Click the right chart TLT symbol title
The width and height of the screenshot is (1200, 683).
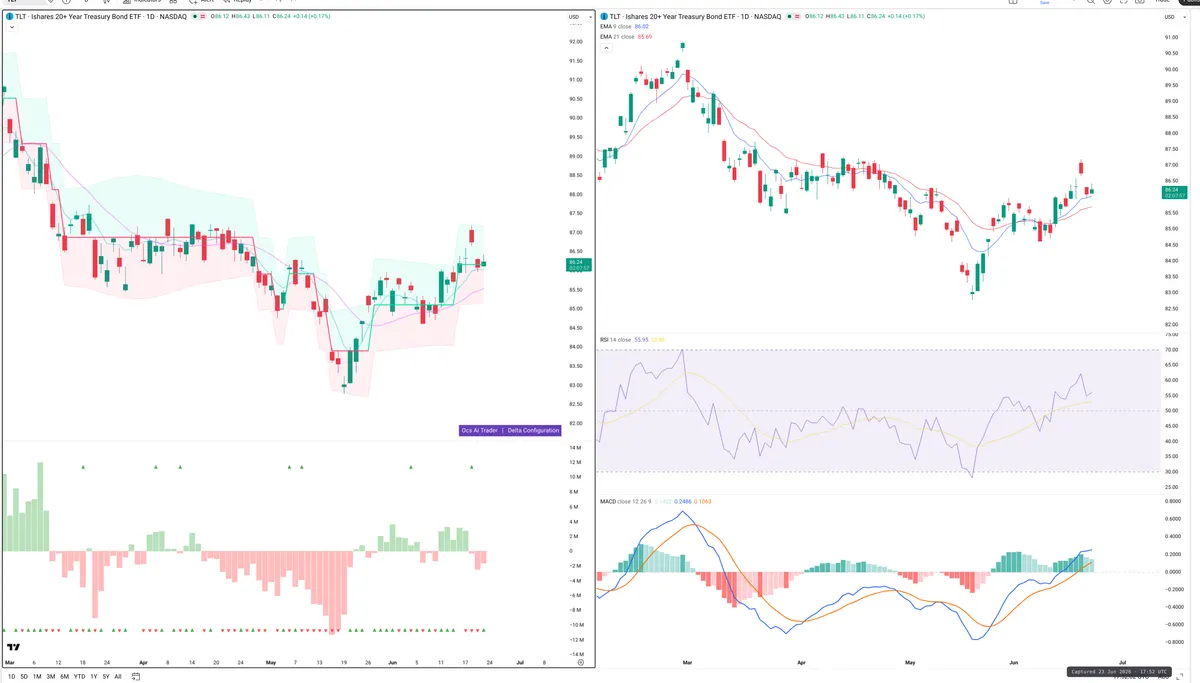click(695, 17)
